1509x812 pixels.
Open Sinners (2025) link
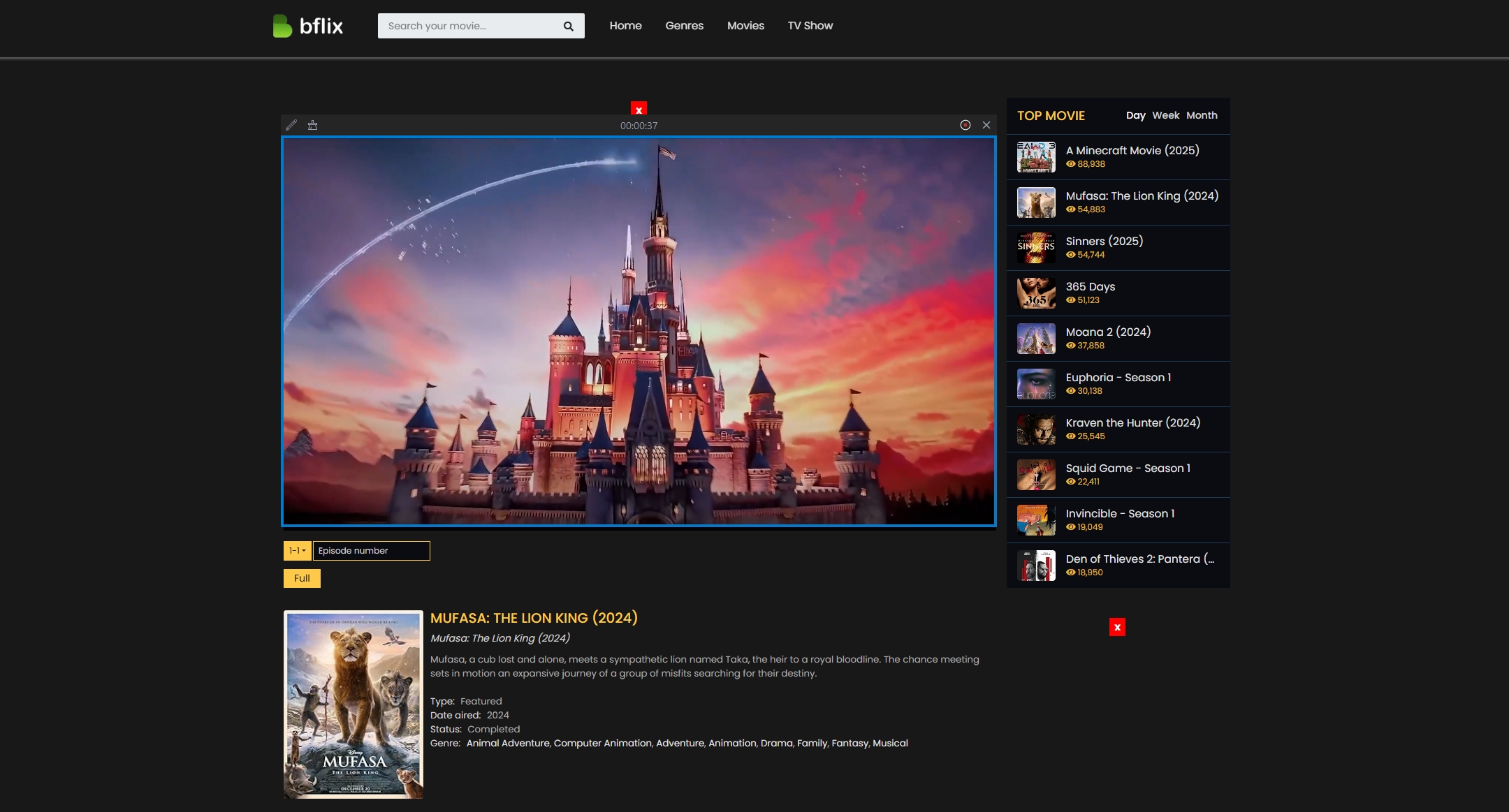click(1104, 241)
